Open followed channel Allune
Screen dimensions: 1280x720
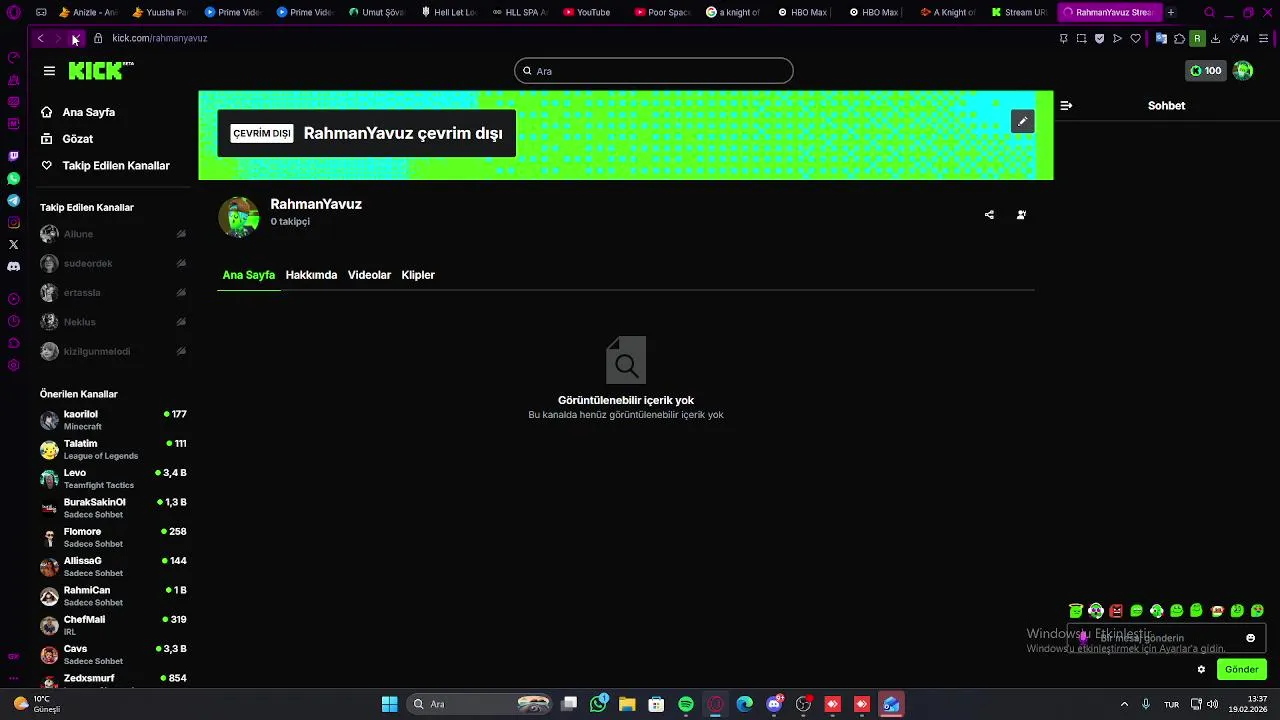point(113,234)
